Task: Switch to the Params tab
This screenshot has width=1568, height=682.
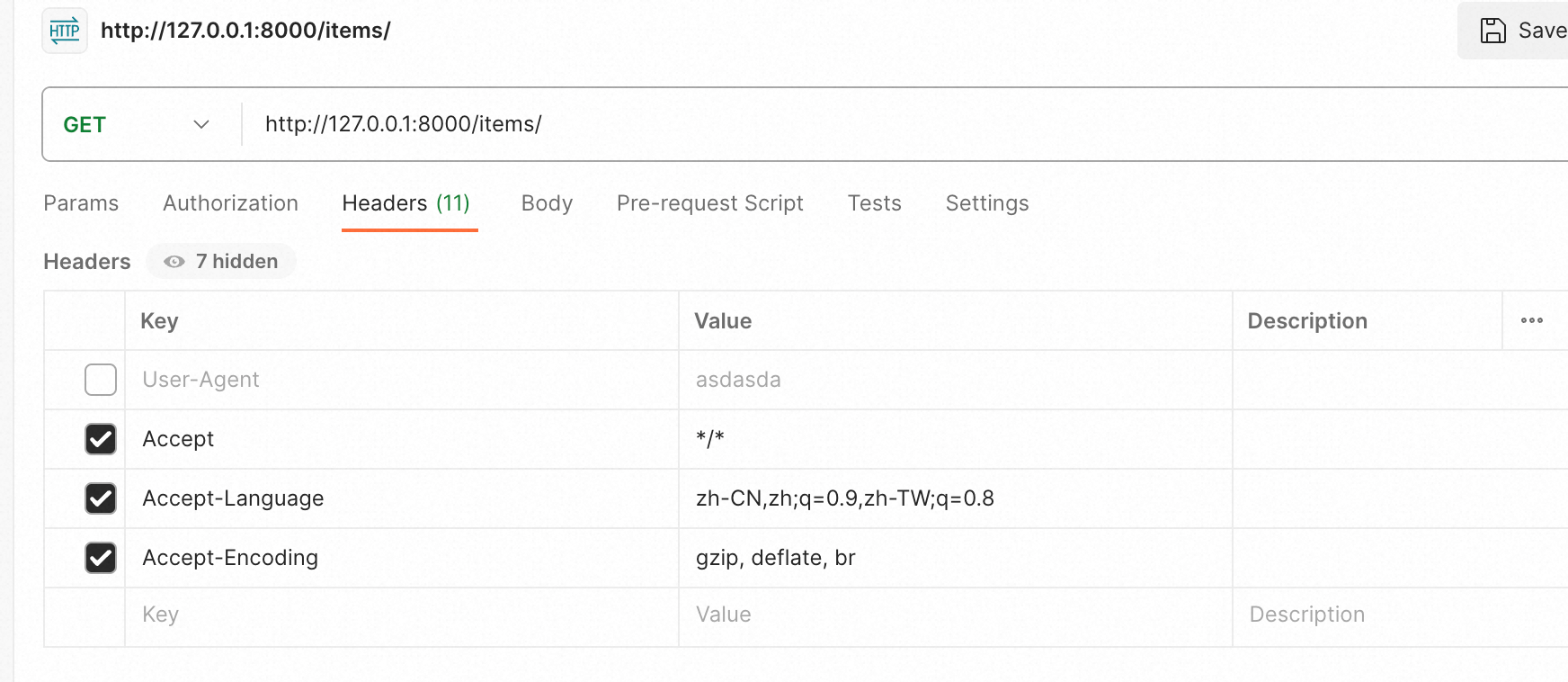Action: coord(81,203)
